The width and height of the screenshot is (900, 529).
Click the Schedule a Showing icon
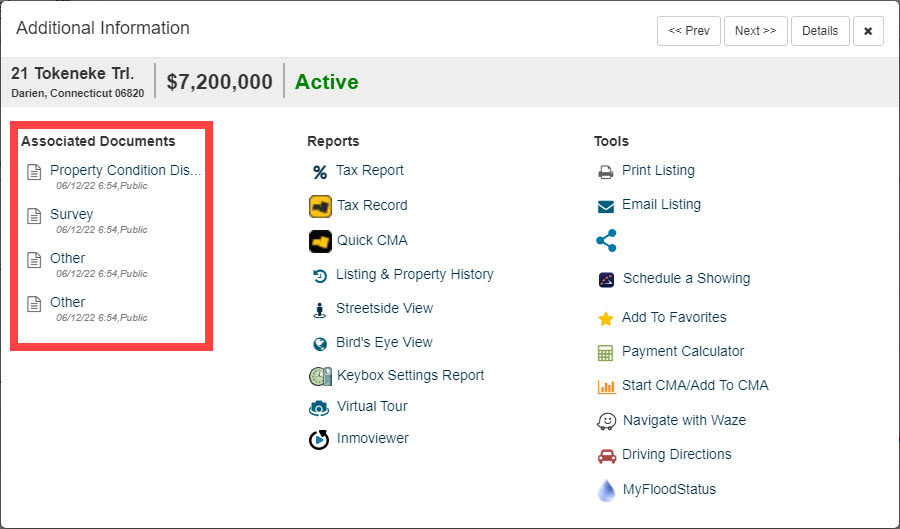point(606,279)
